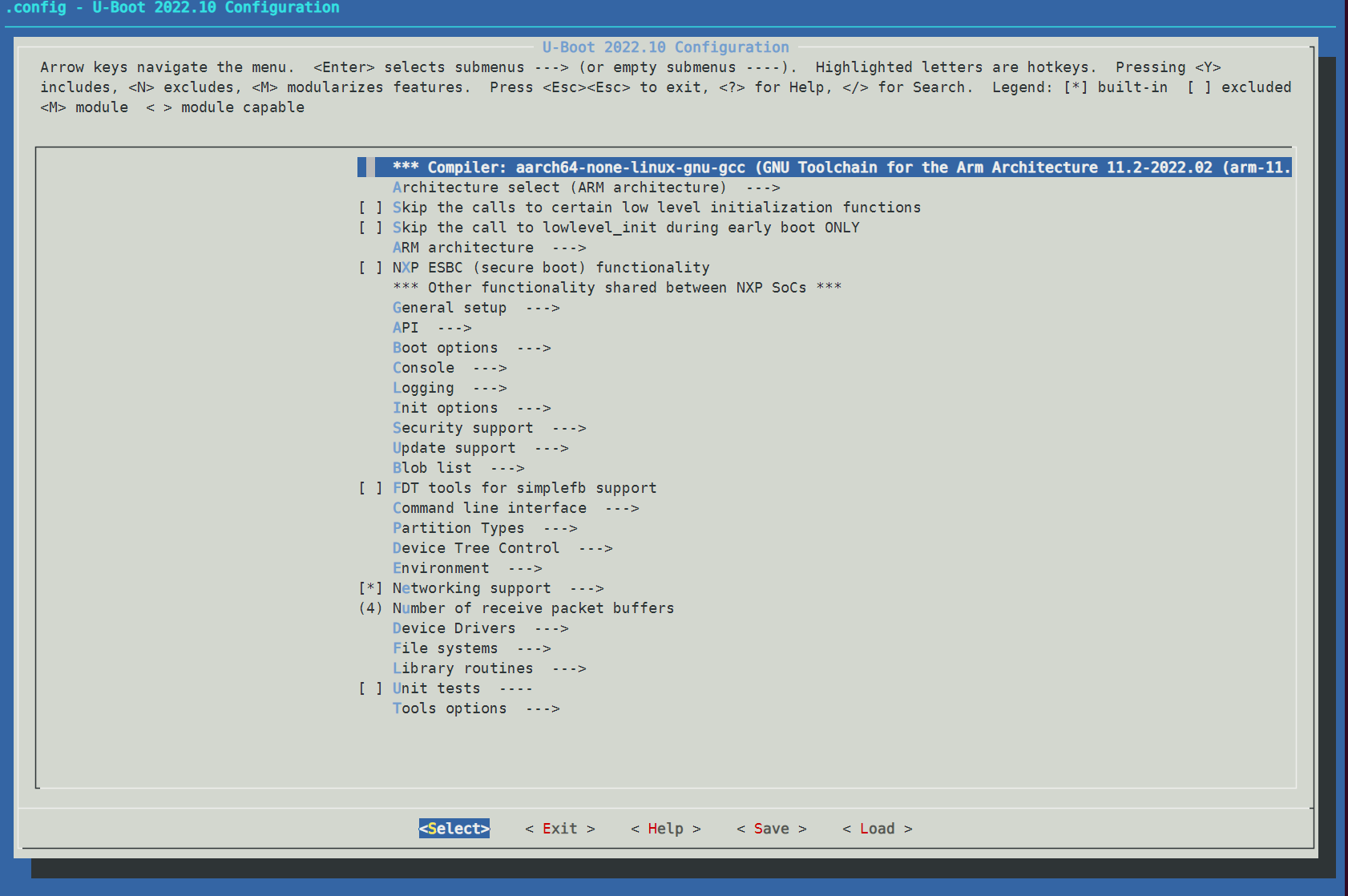Select the Blob list menu entry
The width and height of the screenshot is (1348, 896).
(x=458, y=468)
